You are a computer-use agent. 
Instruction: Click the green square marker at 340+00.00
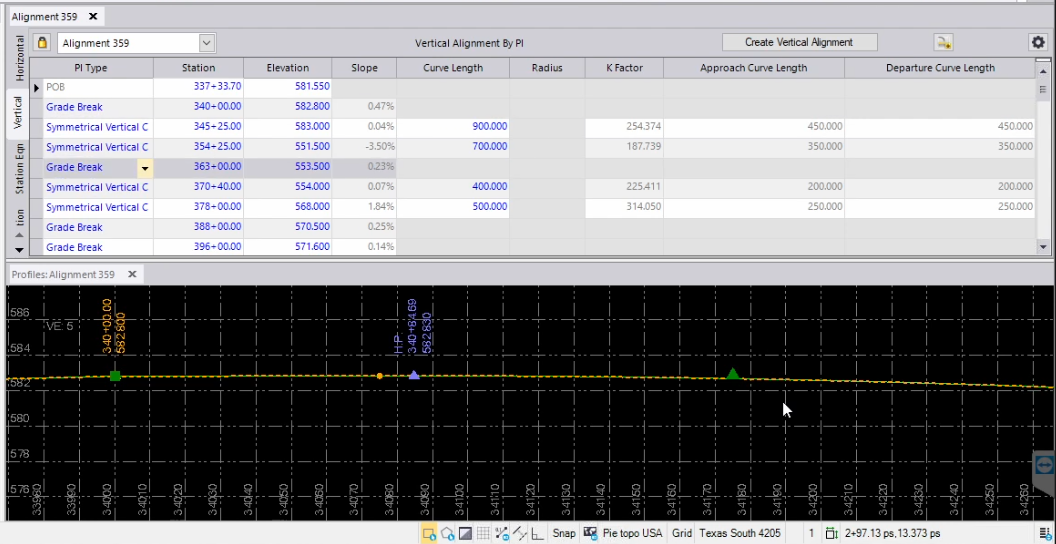tap(115, 376)
